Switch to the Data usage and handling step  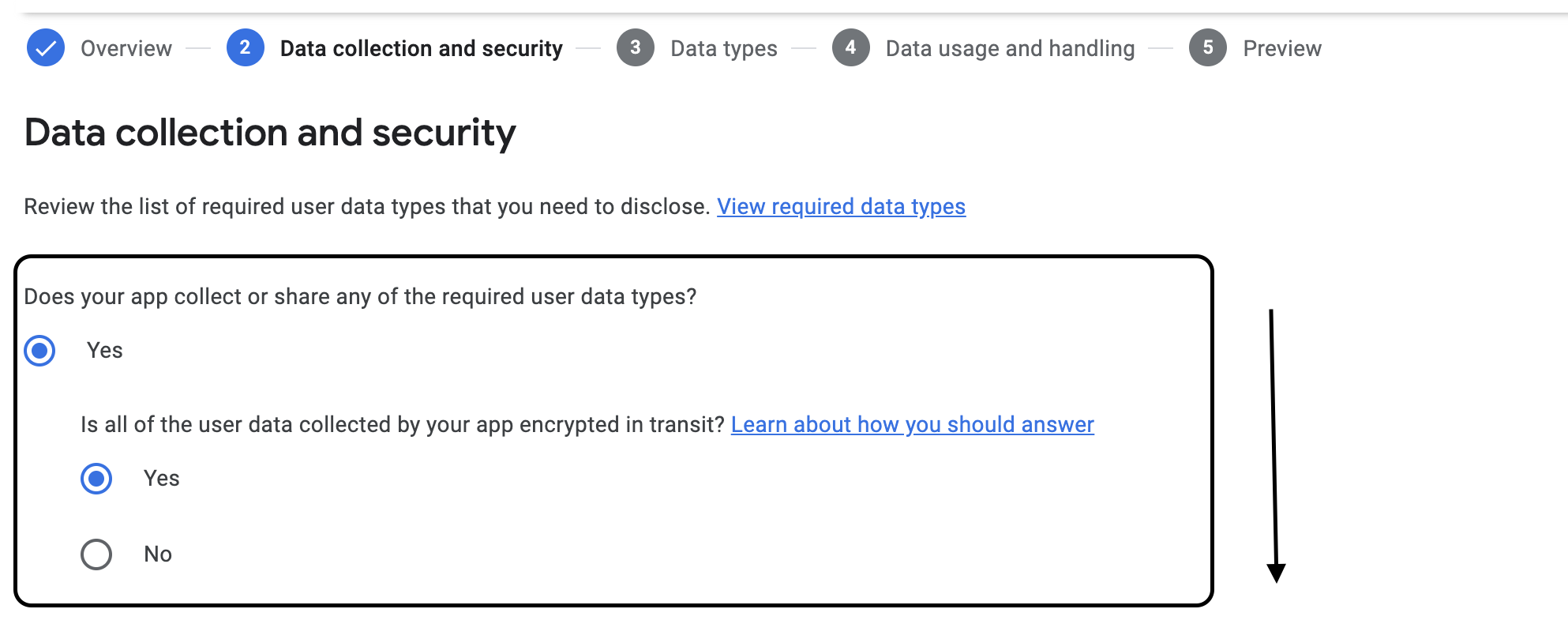[x=1010, y=47]
